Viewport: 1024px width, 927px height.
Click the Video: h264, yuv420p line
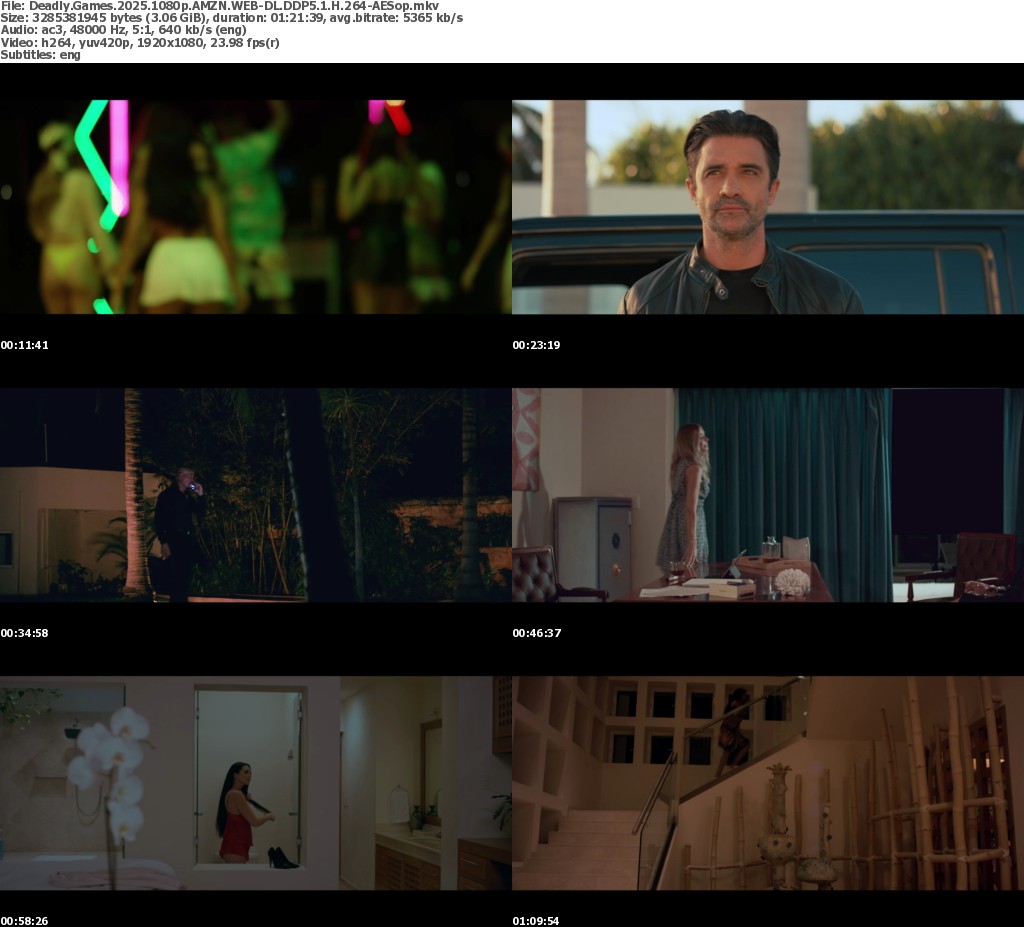click(x=140, y=43)
